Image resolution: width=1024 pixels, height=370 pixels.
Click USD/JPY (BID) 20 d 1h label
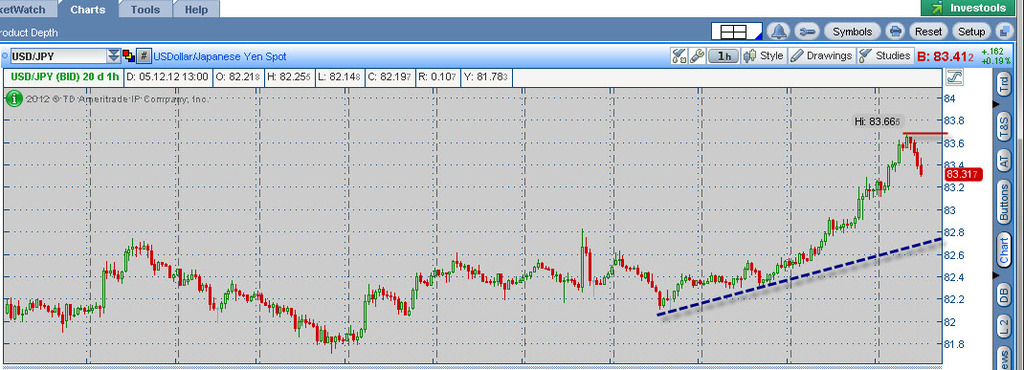click(65, 77)
